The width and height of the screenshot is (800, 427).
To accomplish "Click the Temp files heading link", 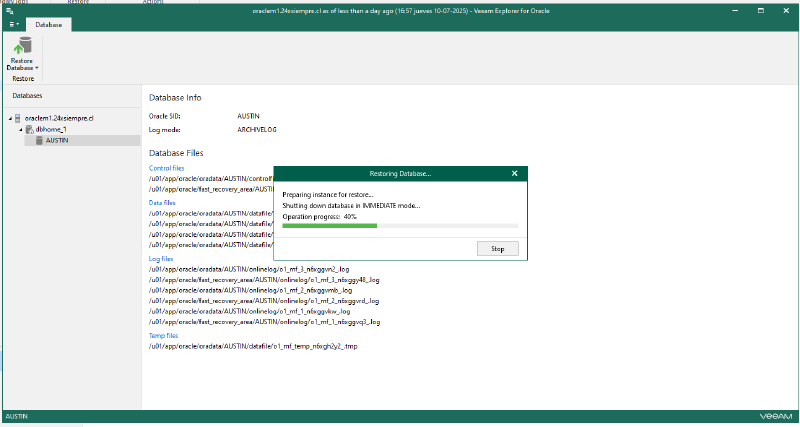I will point(163,336).
